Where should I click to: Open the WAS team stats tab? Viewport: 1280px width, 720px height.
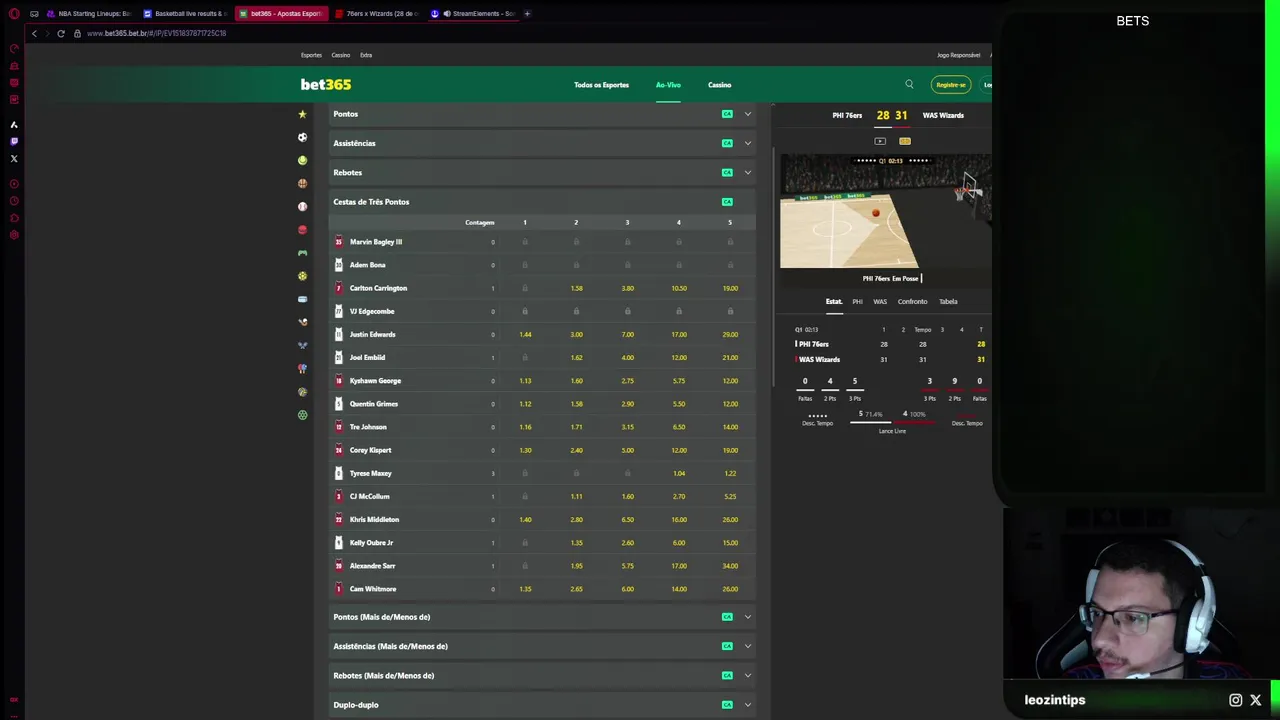pyautogui.click(x=880, y=302)
